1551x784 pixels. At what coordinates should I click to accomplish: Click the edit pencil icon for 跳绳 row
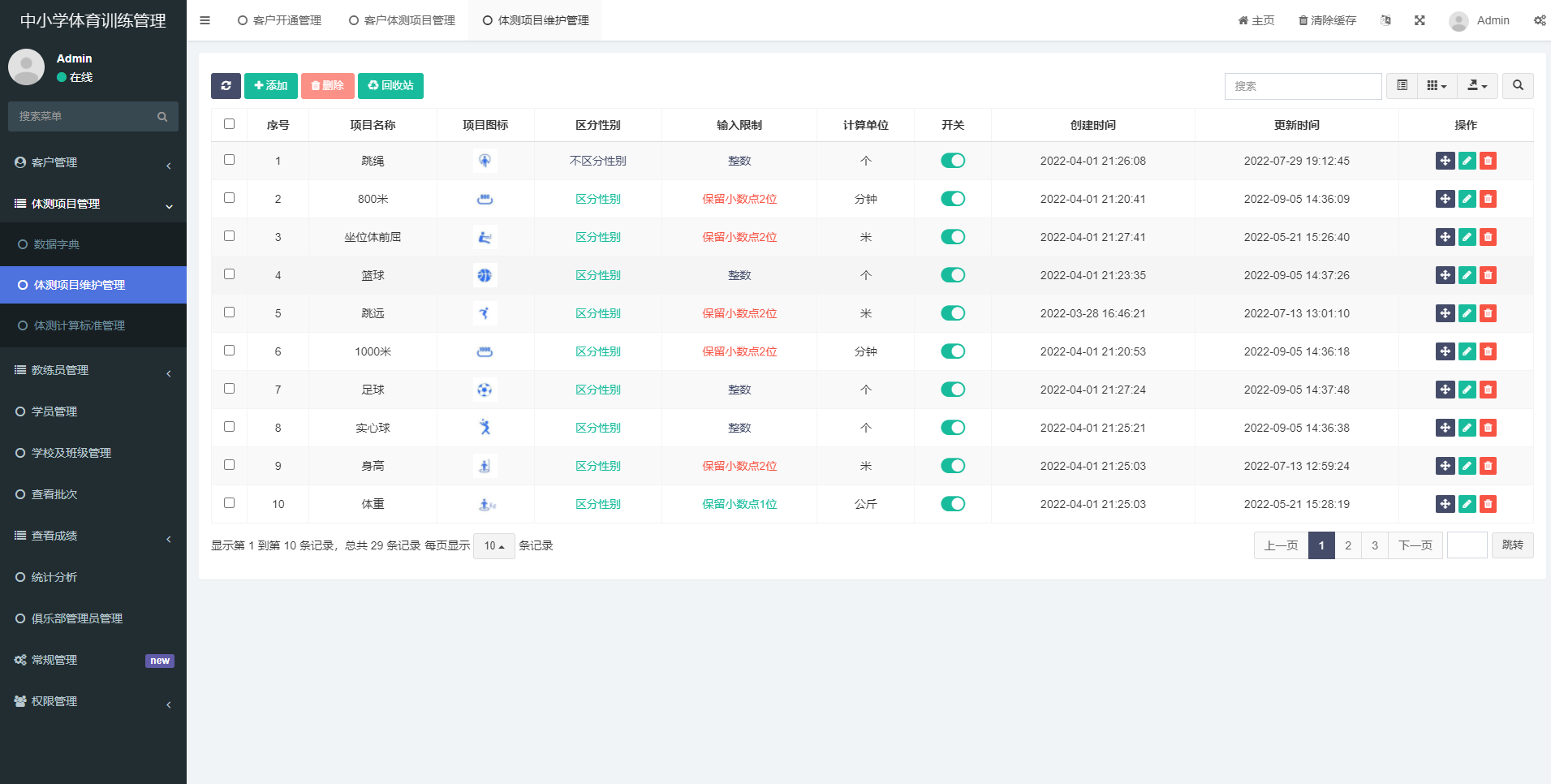1467,161
